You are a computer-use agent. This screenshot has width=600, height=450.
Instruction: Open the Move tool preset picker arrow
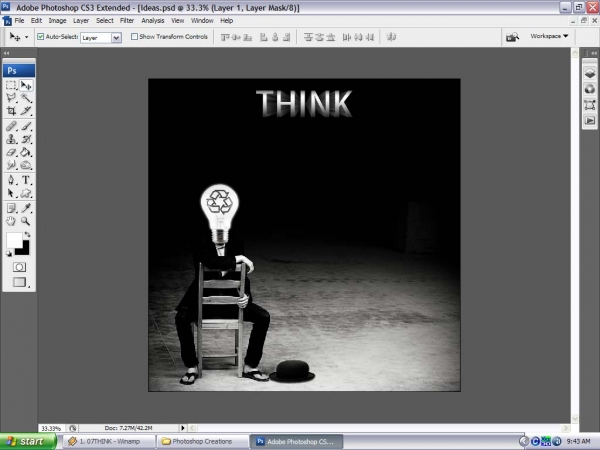(x=26, y=37)
